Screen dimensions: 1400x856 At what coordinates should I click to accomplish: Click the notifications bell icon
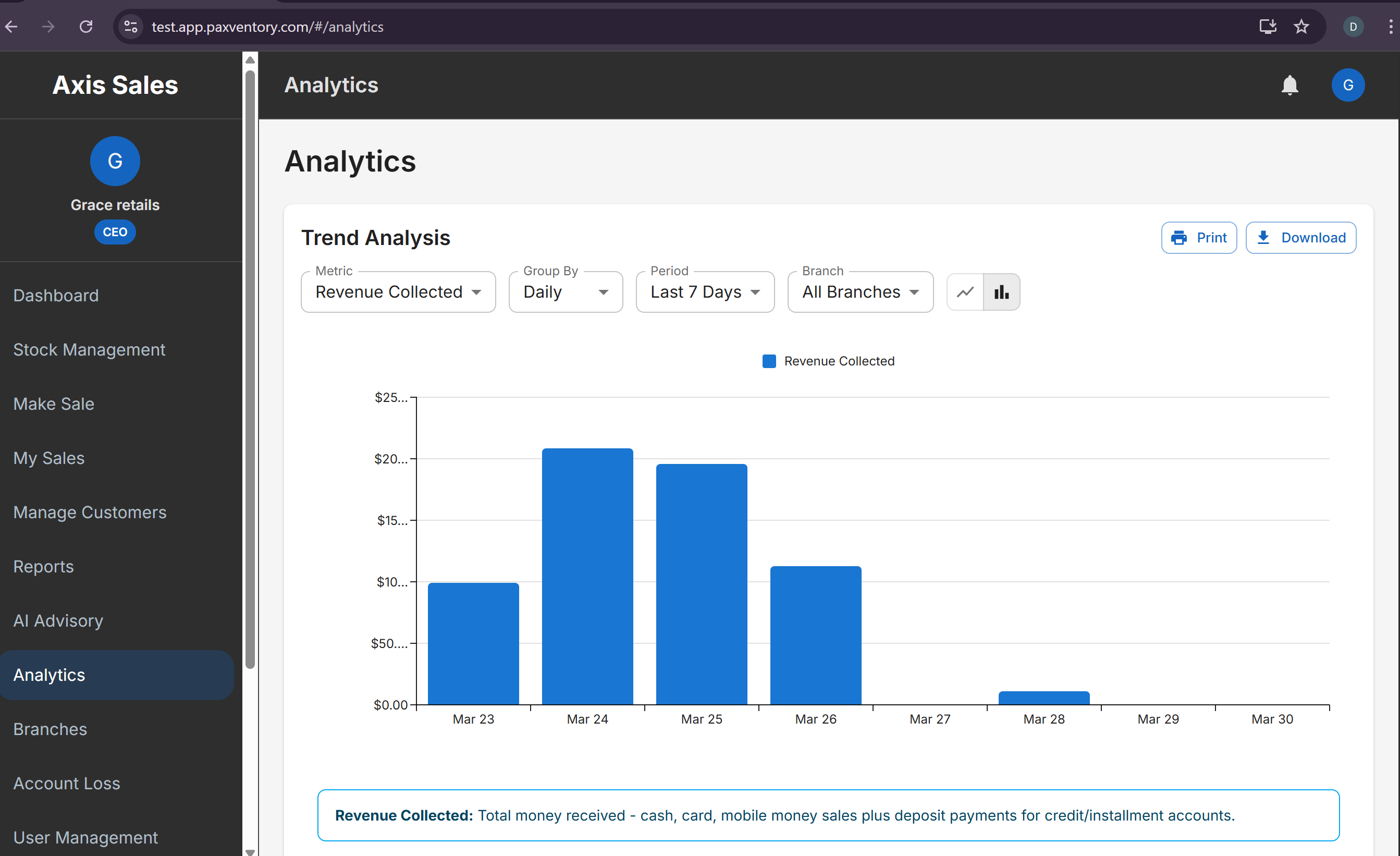pos(1289,85)
